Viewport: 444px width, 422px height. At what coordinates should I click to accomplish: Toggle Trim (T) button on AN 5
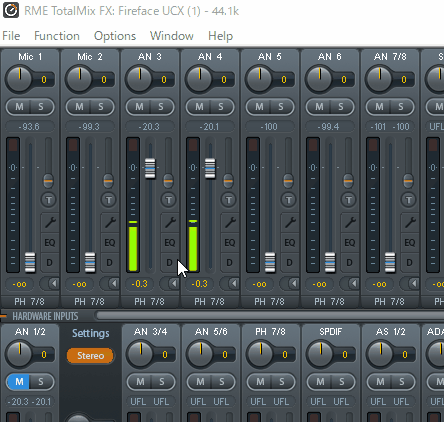[289, 200]
